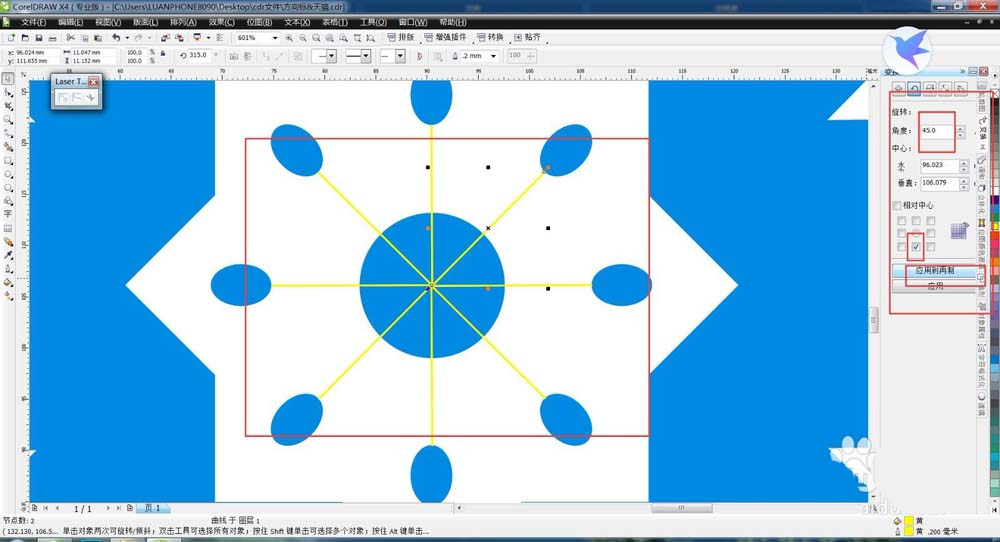Click the Save icon in toolbar
This screenshot has height=542, width=1000.
(x=38, y=38)
